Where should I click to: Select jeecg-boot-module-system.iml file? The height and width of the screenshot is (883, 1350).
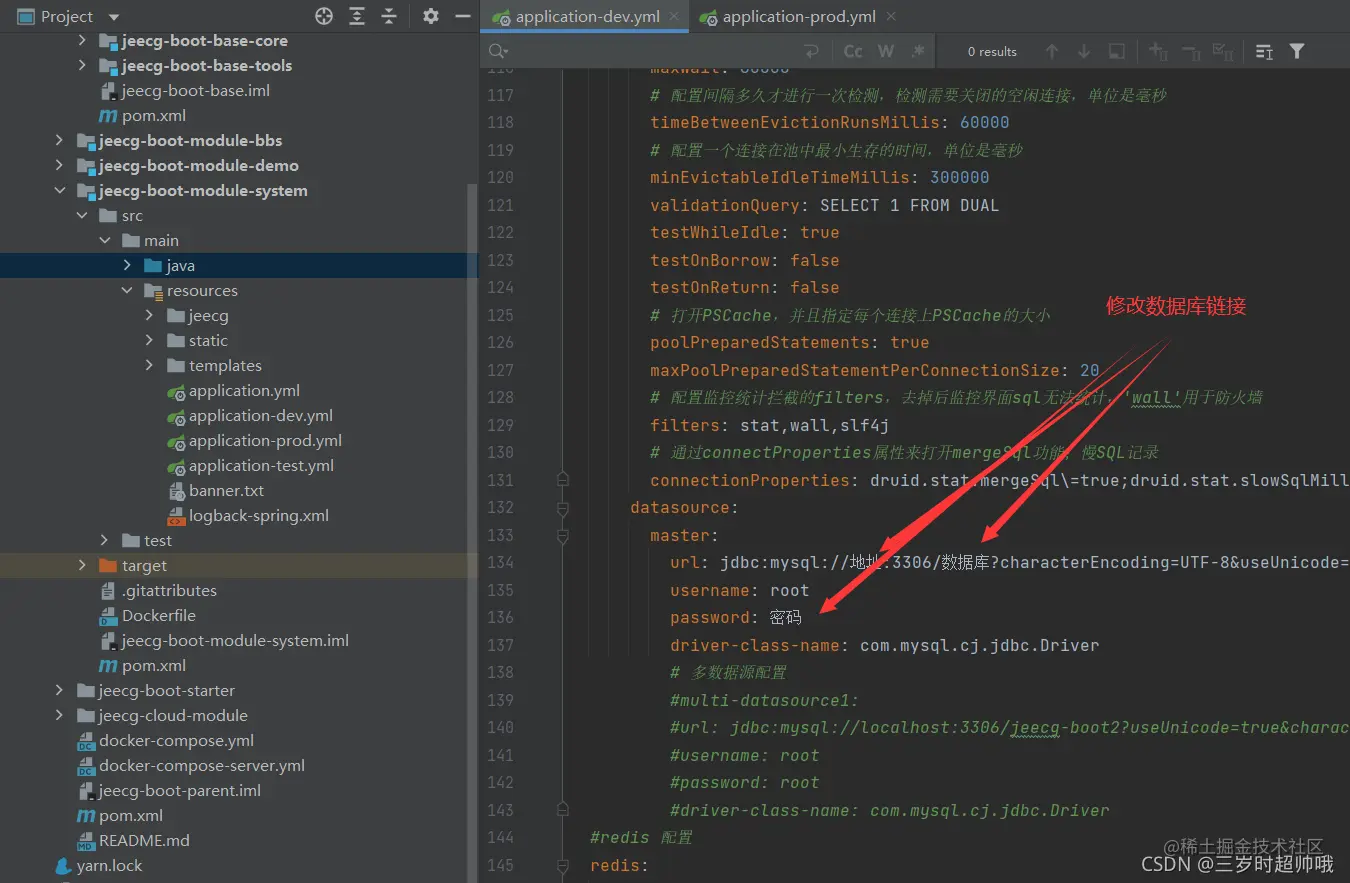235,641
